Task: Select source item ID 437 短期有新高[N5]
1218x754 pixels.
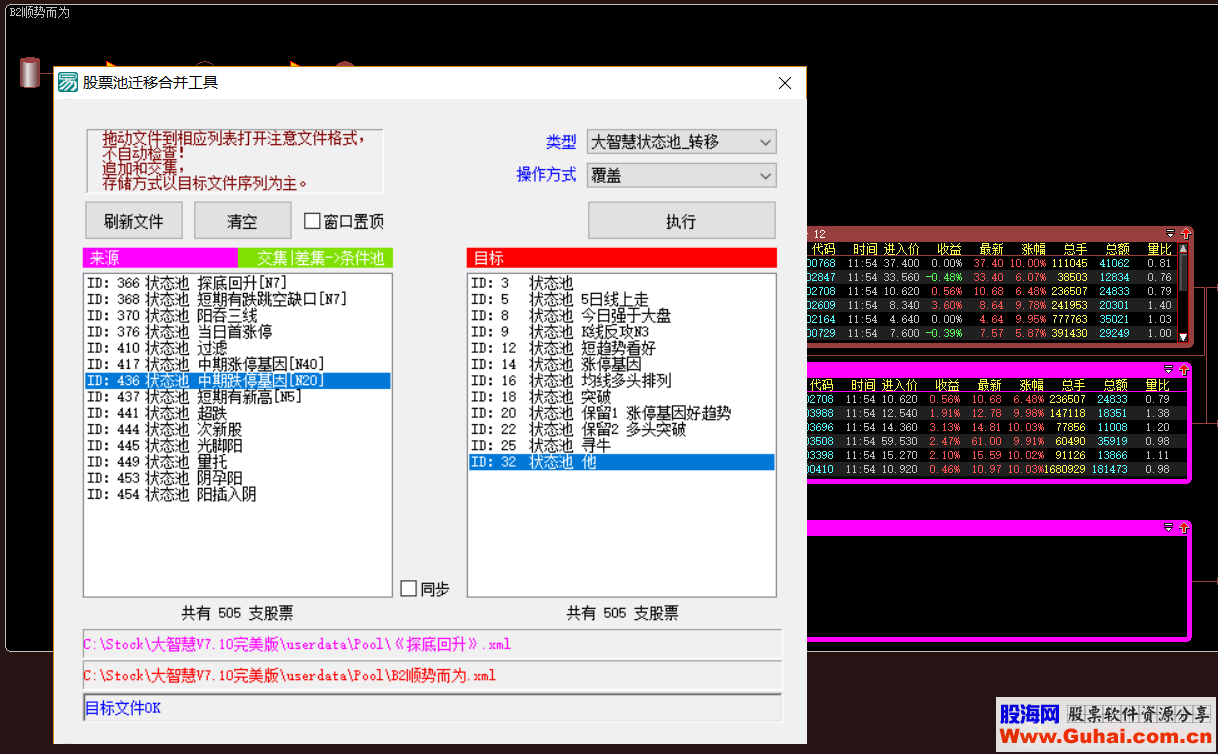Action: click(238, 397)
